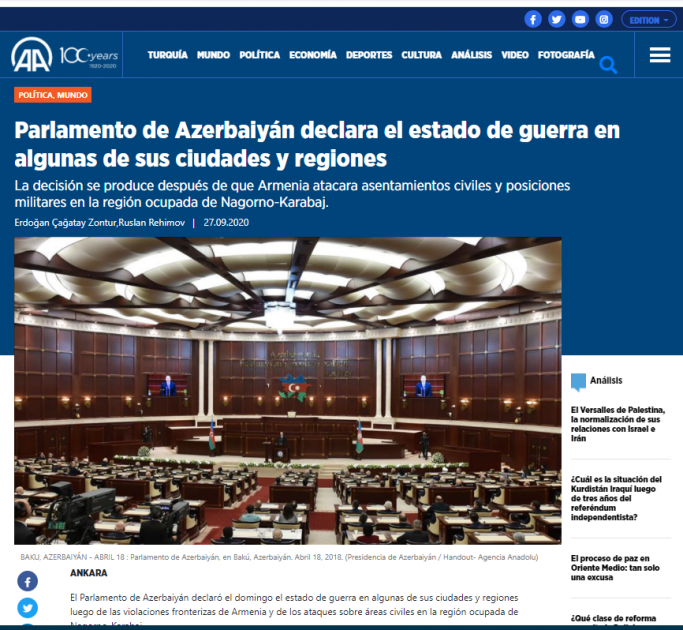Open the YouTube icon in top bar
683x630 pixels.
pyautogui.click(x=580, y=20)
